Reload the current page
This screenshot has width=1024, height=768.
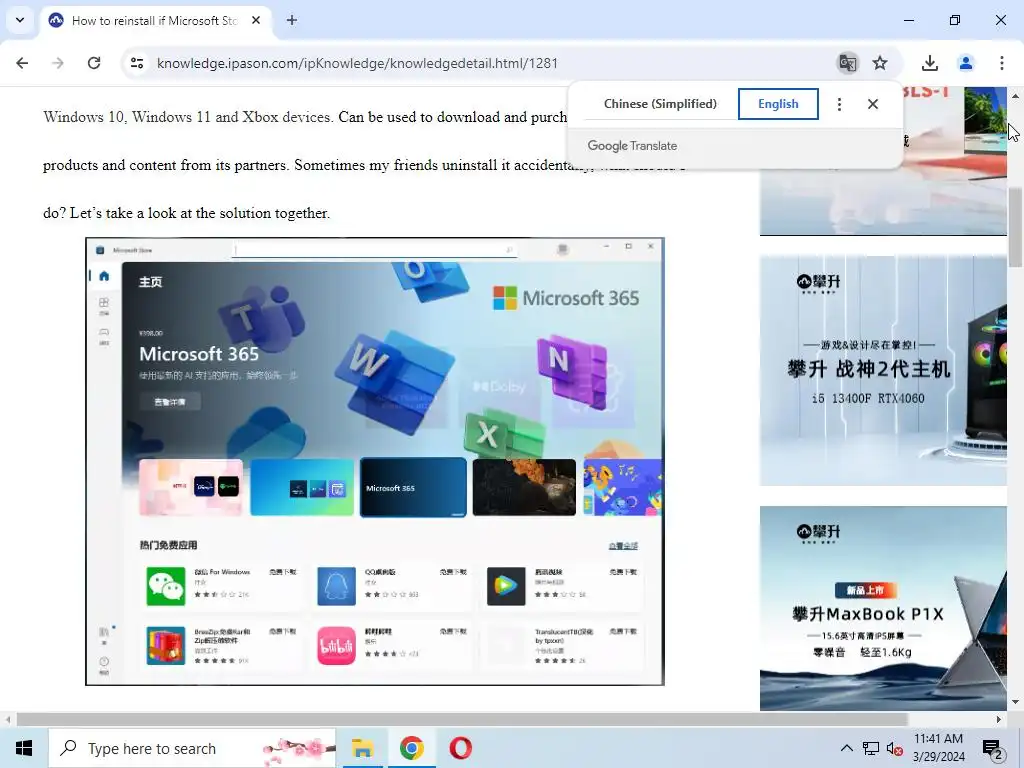point(94,63)
